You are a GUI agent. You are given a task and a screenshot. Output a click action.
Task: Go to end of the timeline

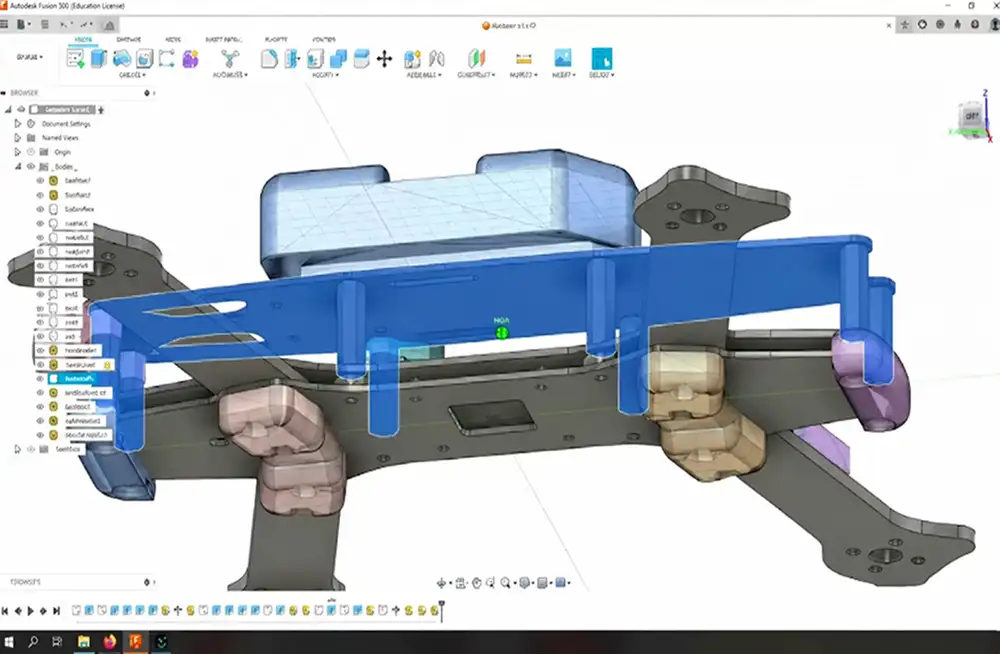pyautogui.click(x=56, y=611)
